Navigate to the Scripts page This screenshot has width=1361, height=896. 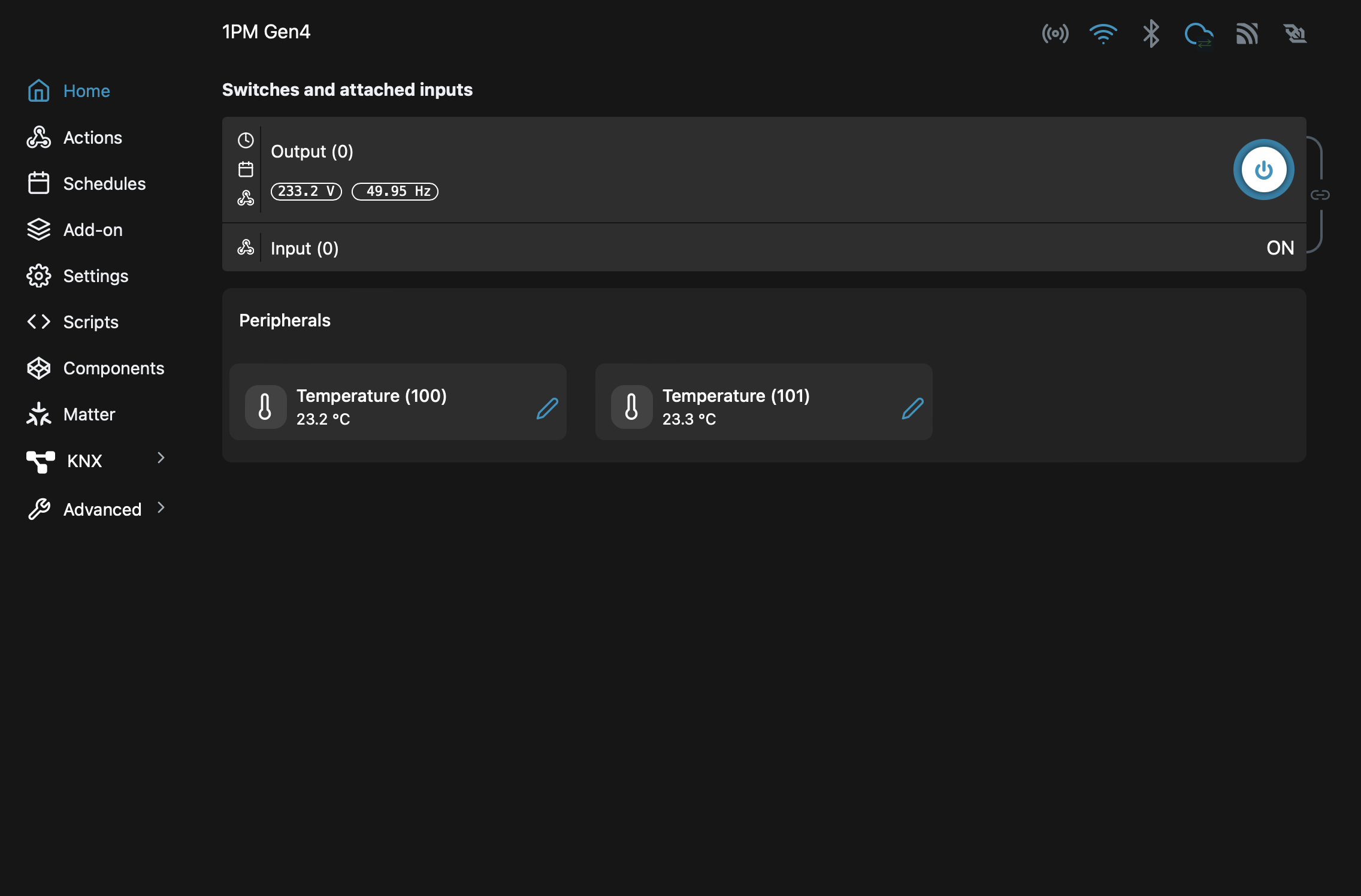click(x=90, y=322)
